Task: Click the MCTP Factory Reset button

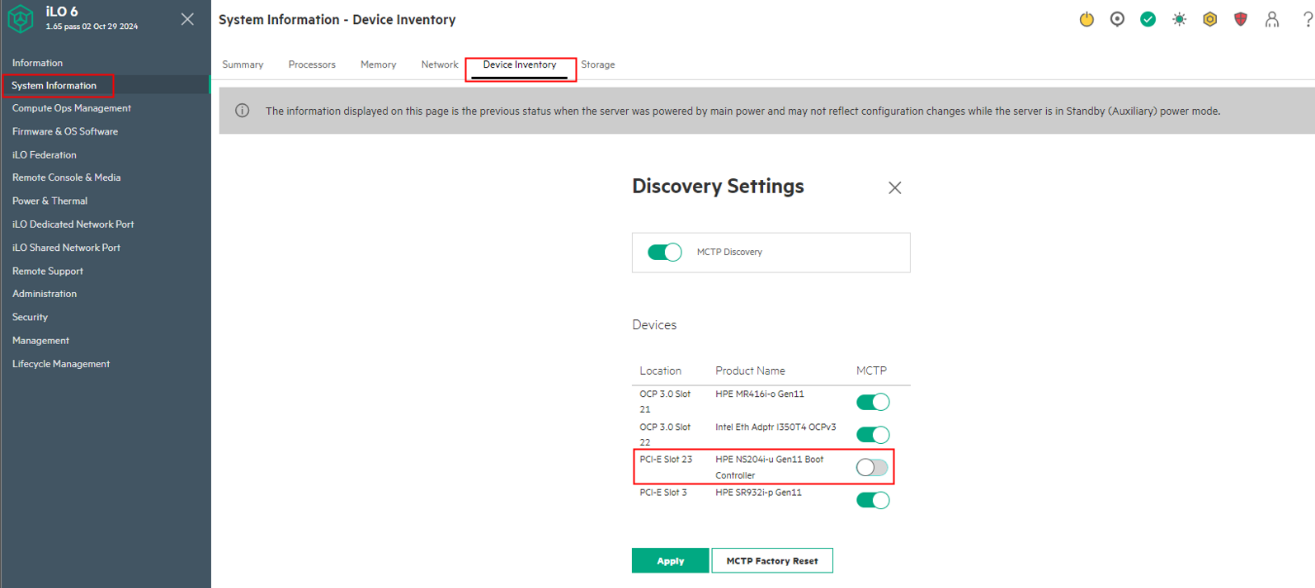Action: [772, 561]
